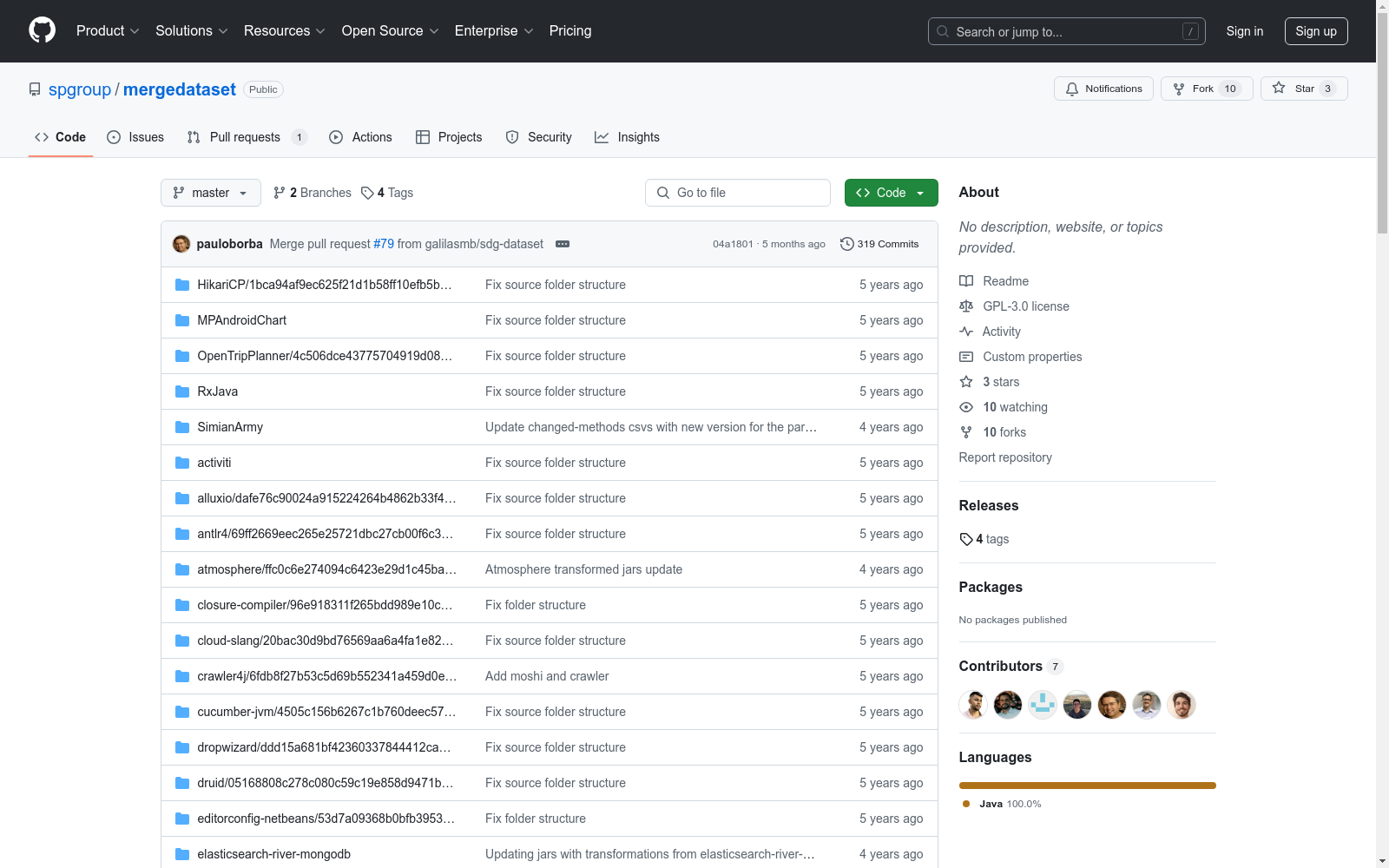
Task: Click the star icon in the Star button
Action: click(1279, 88)
